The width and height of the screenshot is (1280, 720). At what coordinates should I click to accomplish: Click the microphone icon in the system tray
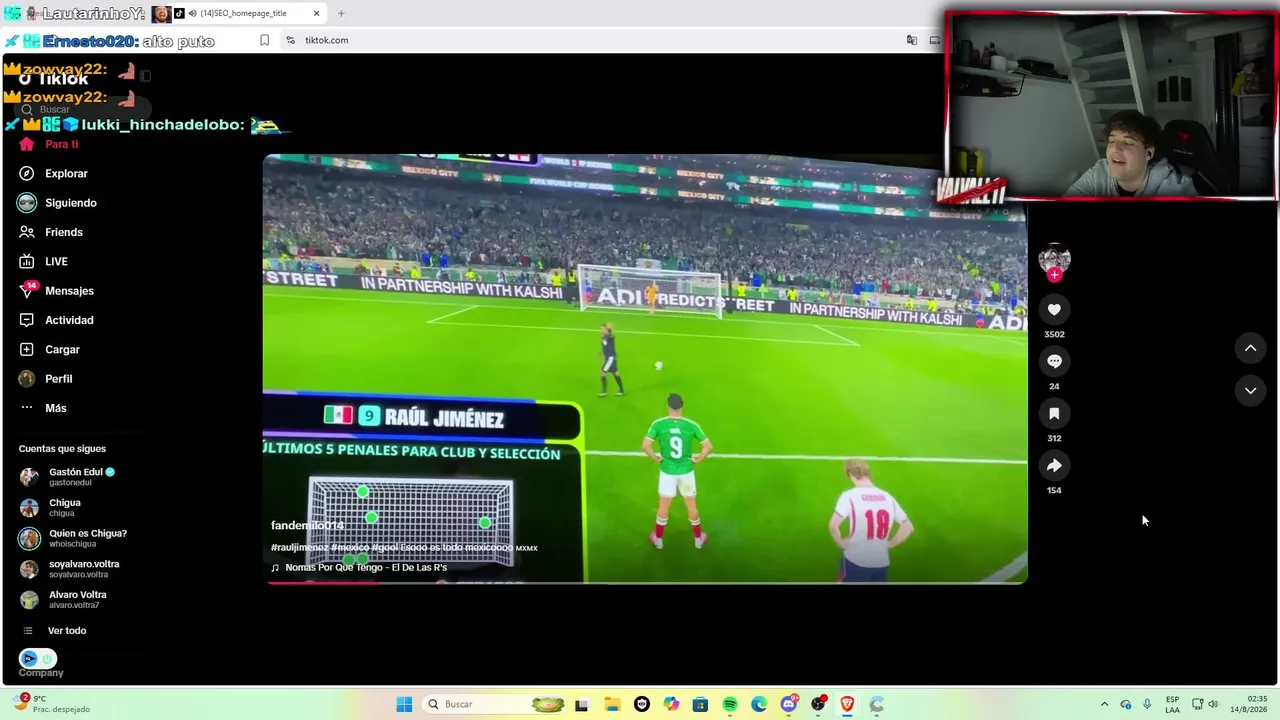1147,704
